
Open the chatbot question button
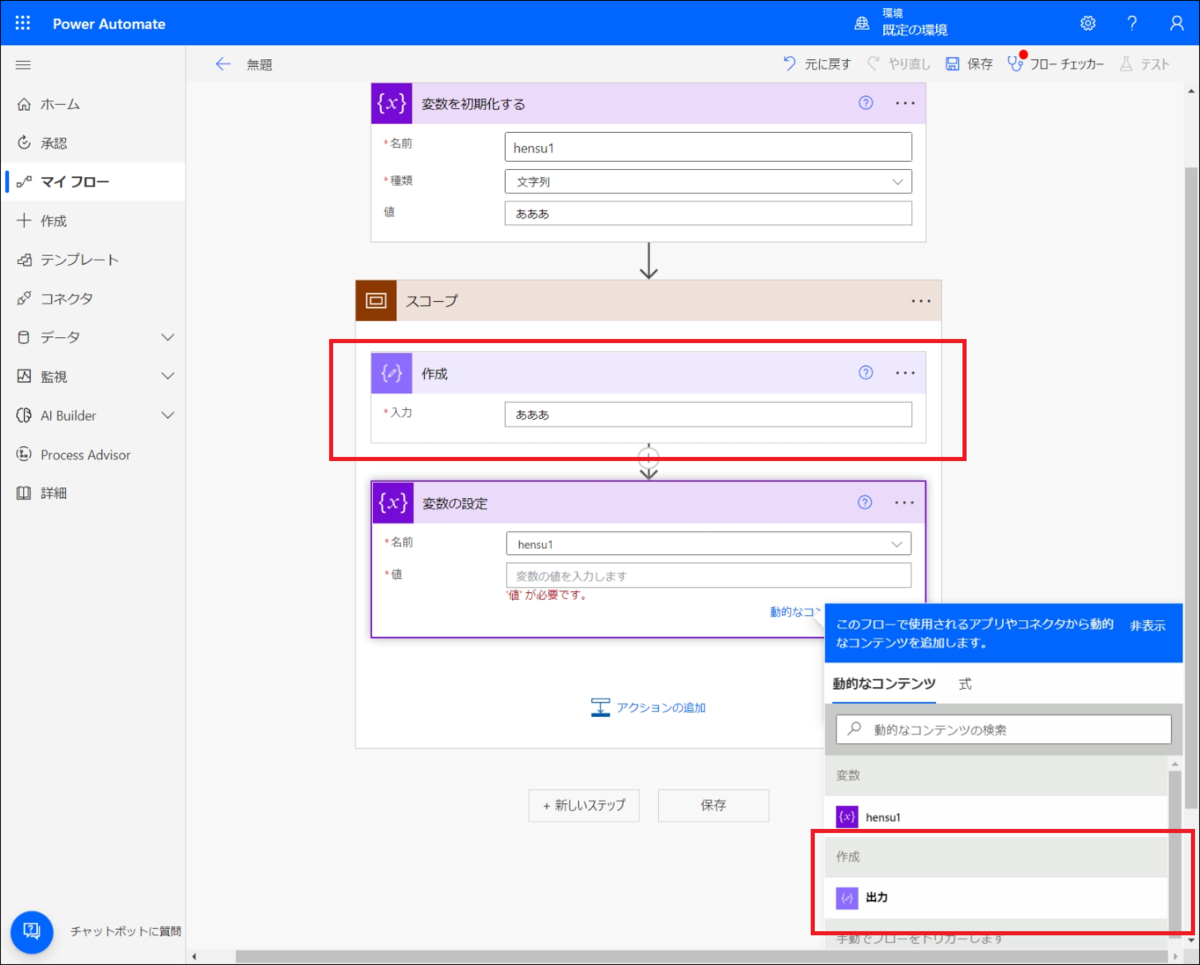point(31,930)
